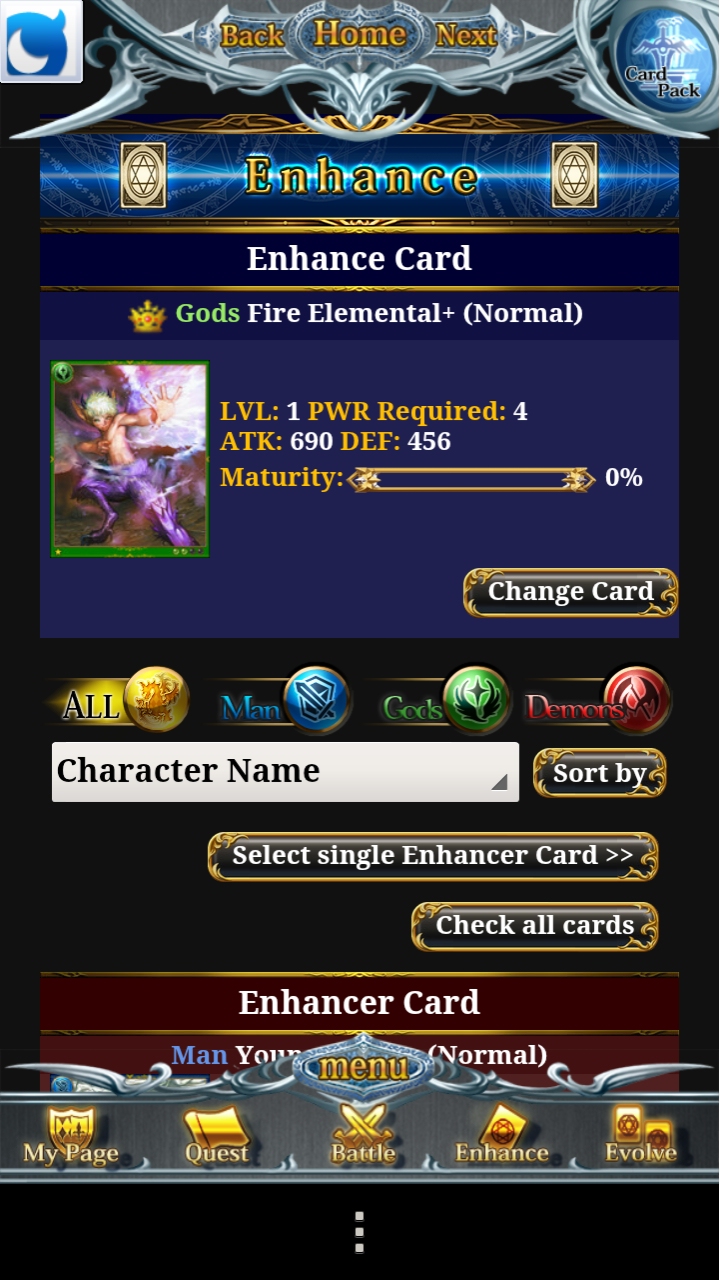Filter cards by Man faction
This screenshot has height=1280, width=720.
pyautogui.click(x=283, y=701)
